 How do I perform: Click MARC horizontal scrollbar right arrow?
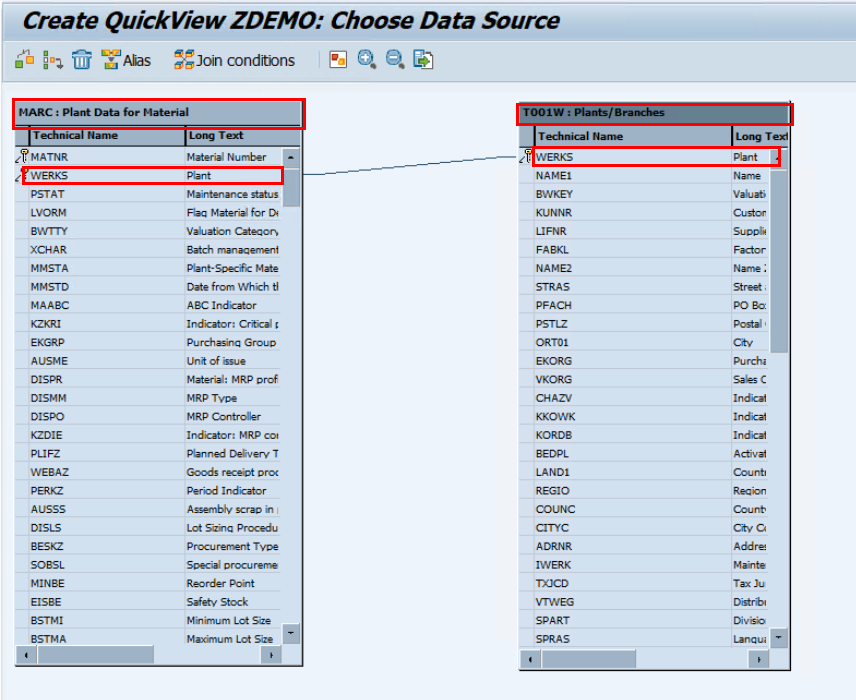coord(270,654)
